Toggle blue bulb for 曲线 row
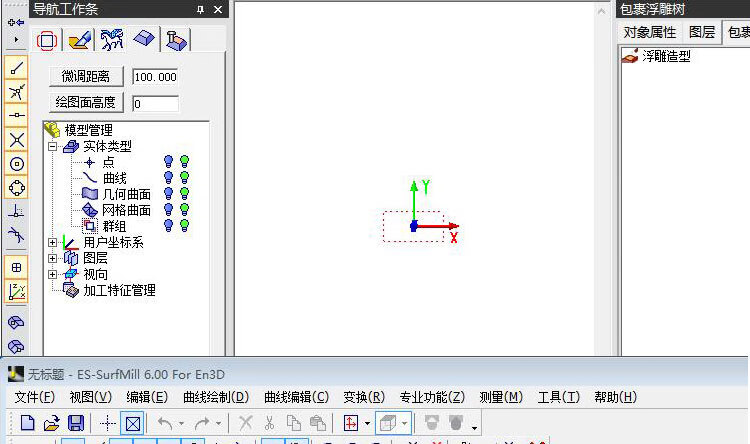Viewport: 750px width, 444px height. [168, 178]
